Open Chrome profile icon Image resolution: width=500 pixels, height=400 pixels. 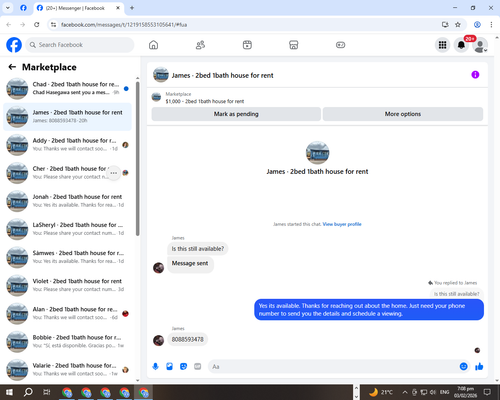[477, 25]
